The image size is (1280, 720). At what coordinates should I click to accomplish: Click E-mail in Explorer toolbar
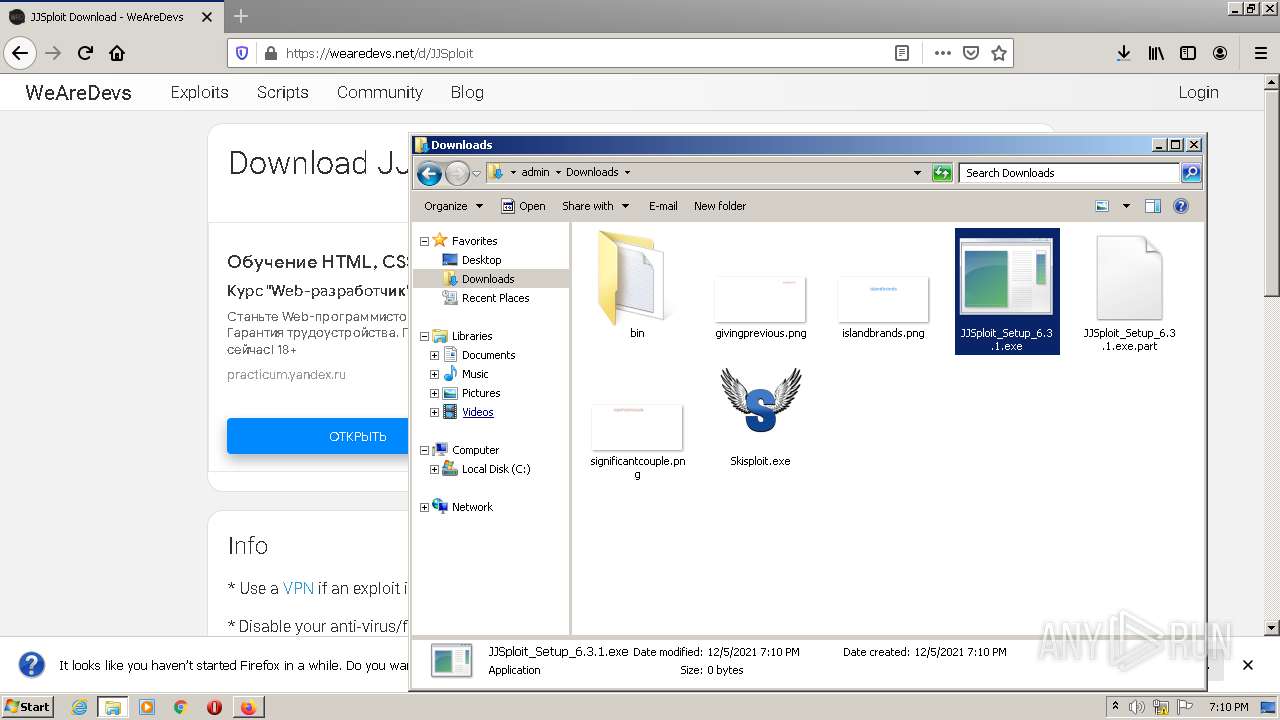(x=663, y=206)
